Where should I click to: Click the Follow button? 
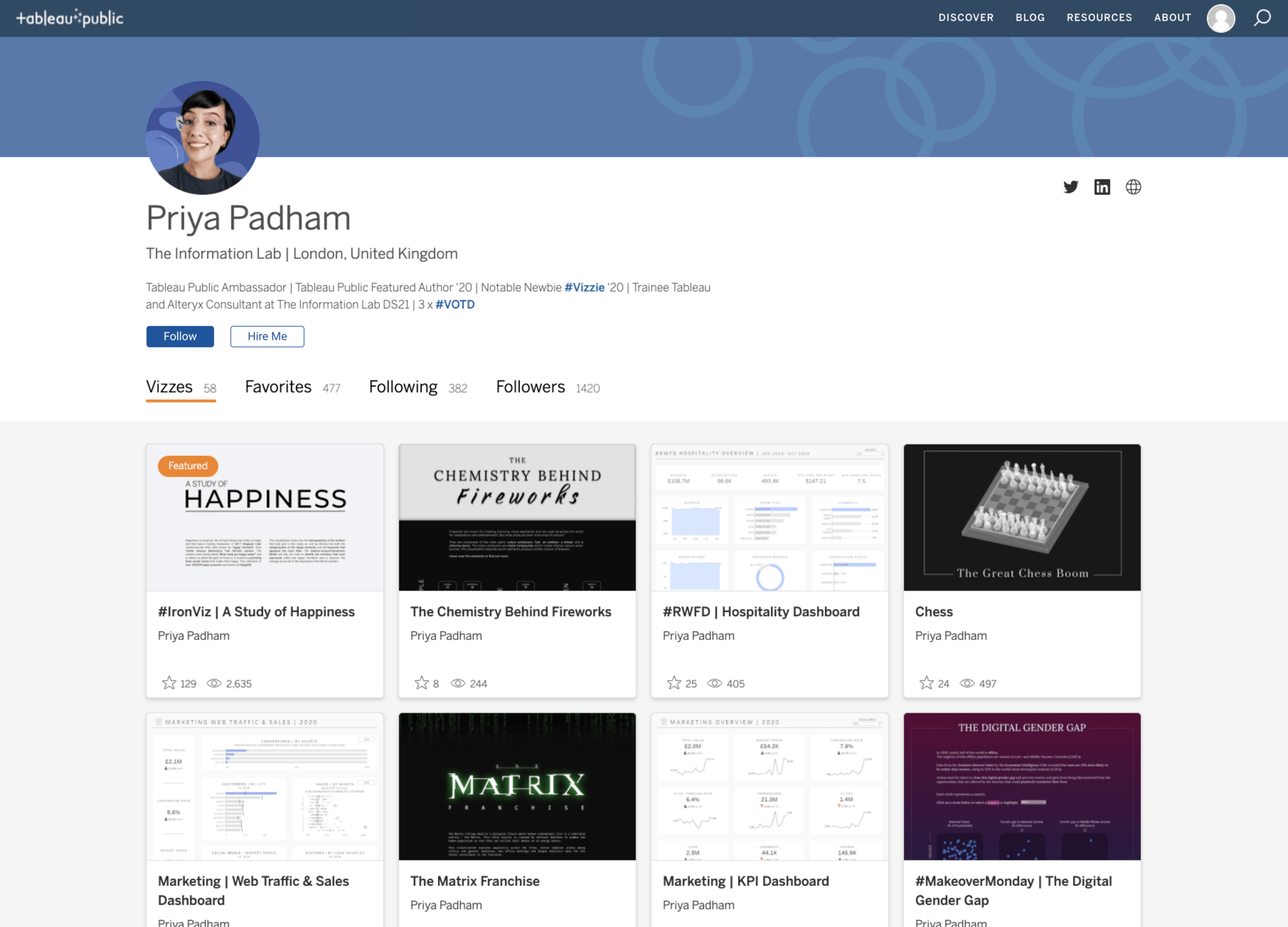(x=180, y=336)
